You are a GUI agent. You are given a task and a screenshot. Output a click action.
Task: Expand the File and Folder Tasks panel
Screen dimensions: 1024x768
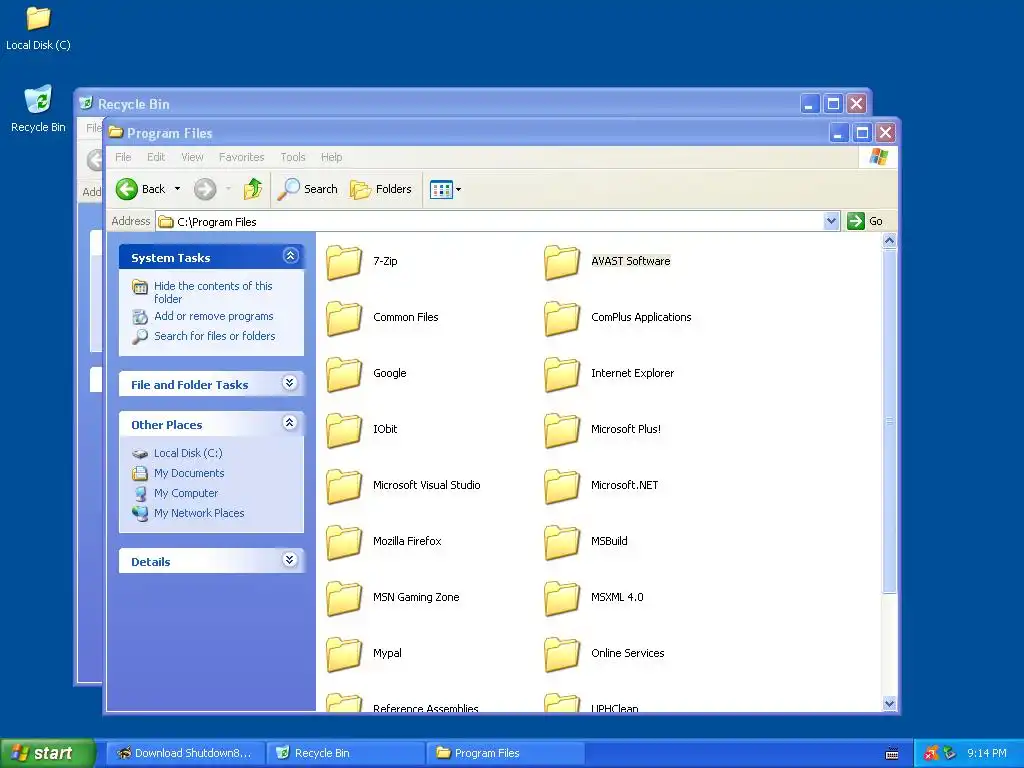tap(290, 383)
